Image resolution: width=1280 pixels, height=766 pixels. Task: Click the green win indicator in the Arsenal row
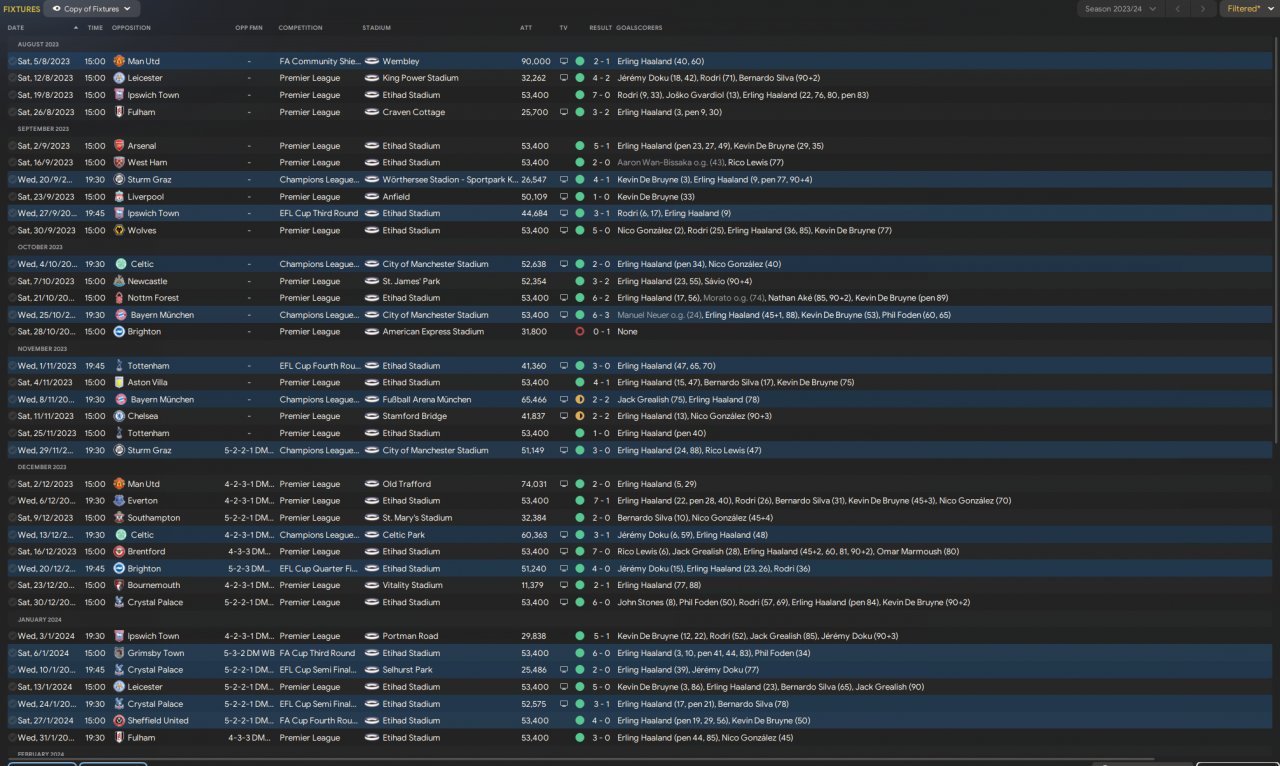580,146
